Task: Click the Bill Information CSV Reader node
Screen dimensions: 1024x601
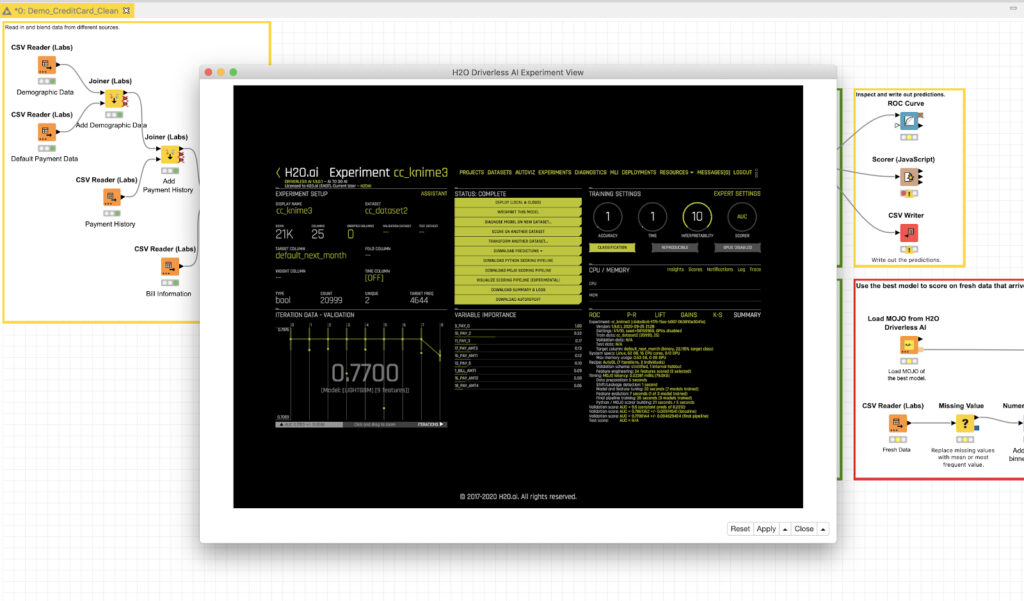Action: pos(169,267)
